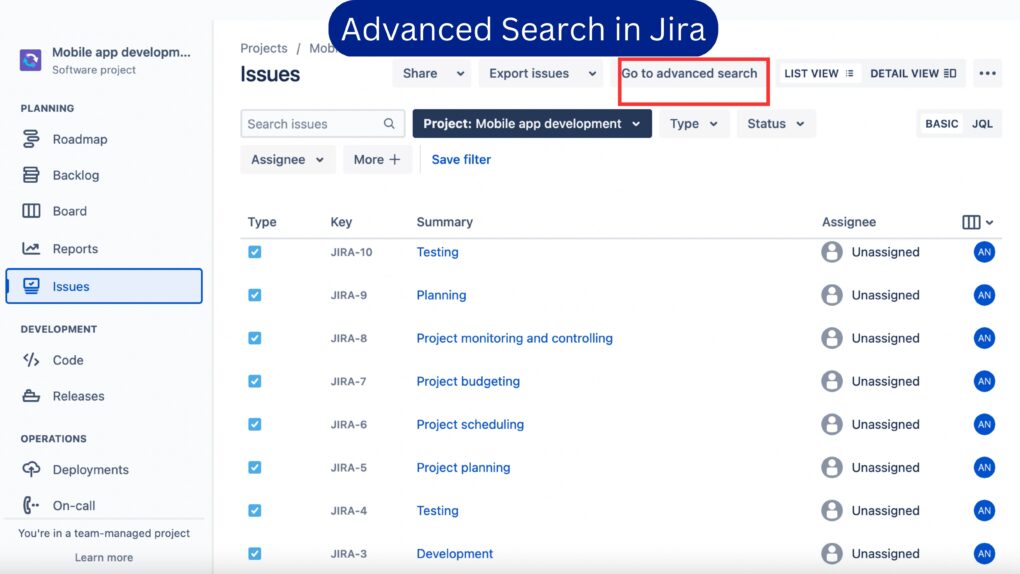This screenshot has height=574, width=1020.
Task: Open the Reports chart icon
Action: 31,248
